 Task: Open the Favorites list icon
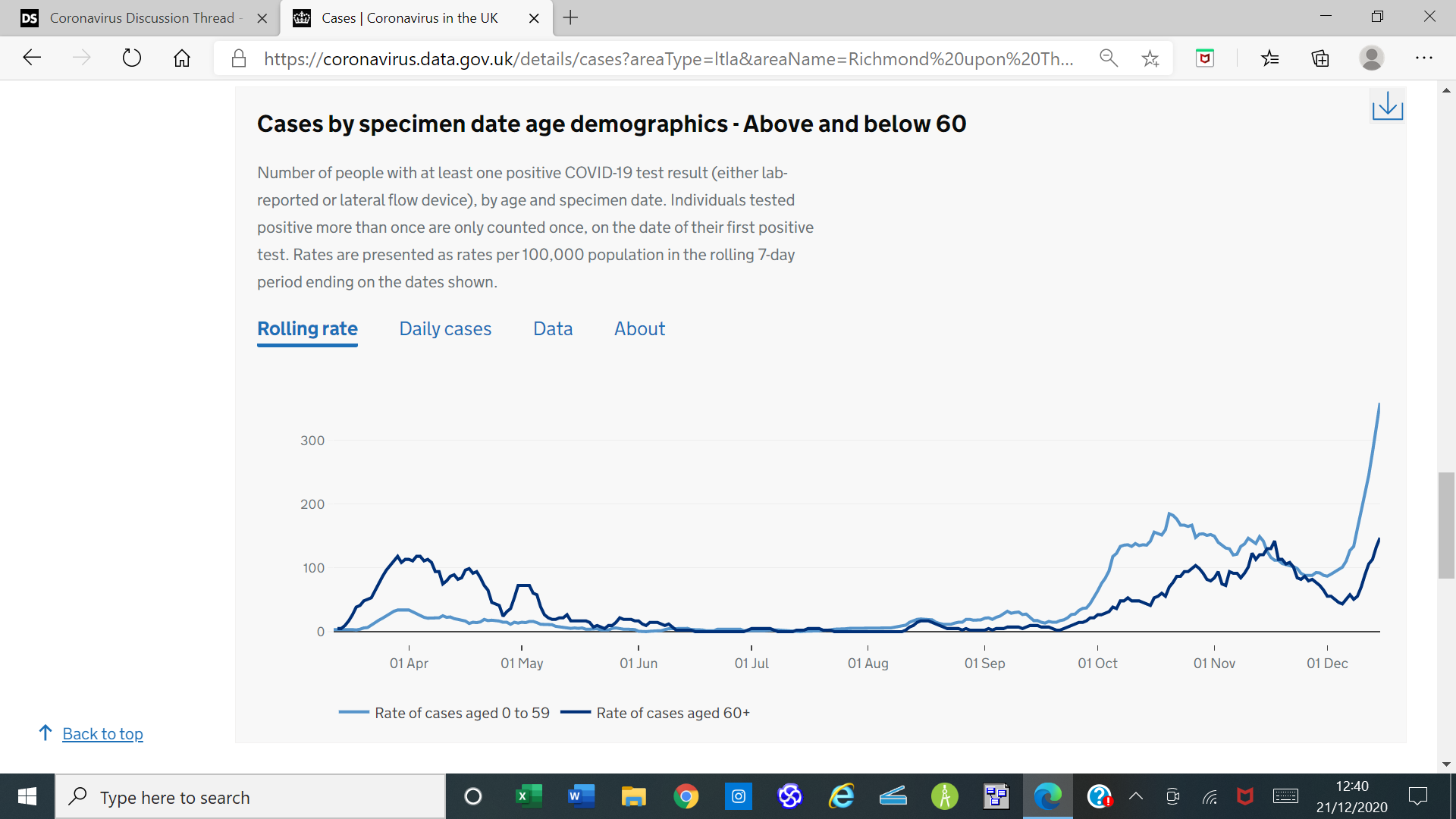click(1269, 58)
